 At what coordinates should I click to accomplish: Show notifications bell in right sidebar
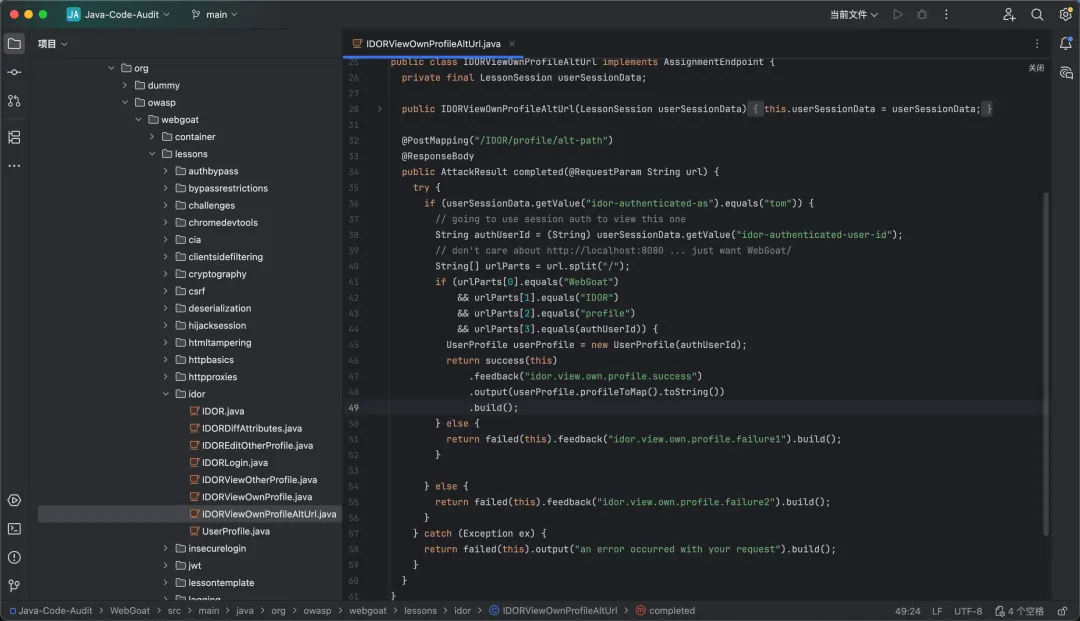tap(1066, 44)
